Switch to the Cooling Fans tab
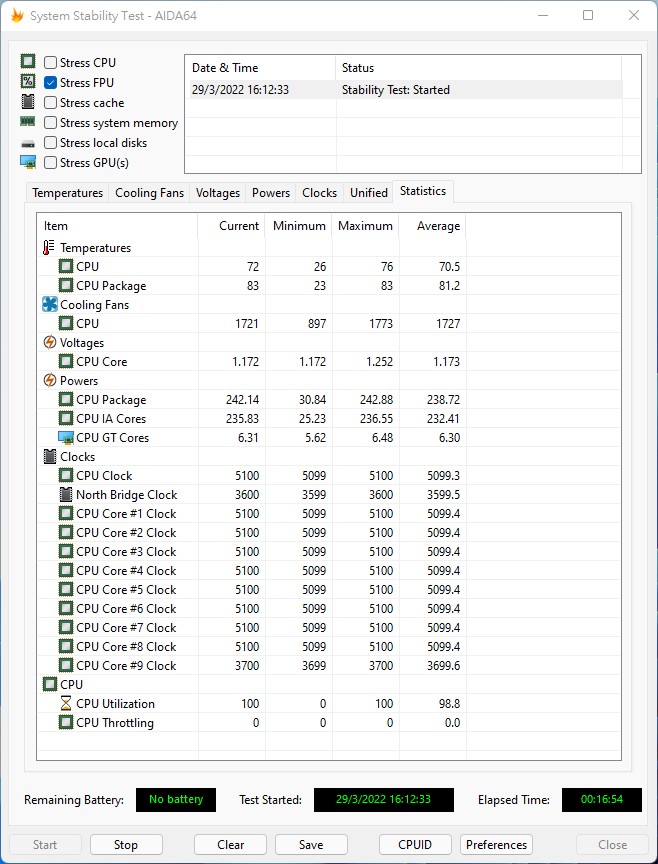 149,193
